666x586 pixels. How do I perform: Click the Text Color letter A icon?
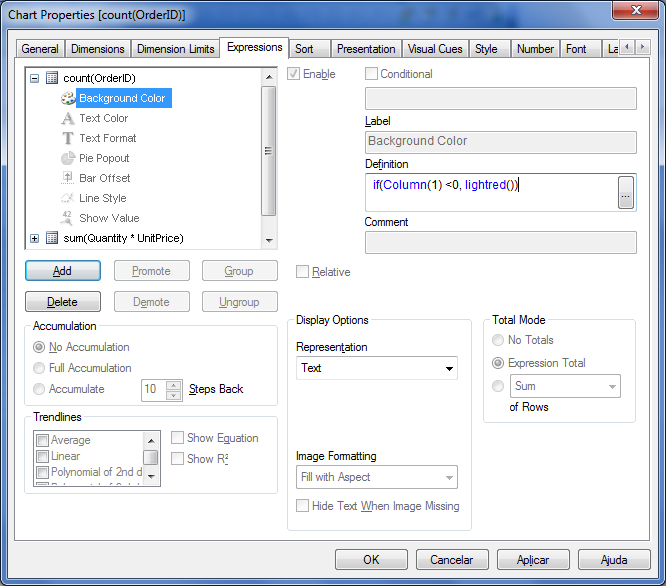coord(68,118)
